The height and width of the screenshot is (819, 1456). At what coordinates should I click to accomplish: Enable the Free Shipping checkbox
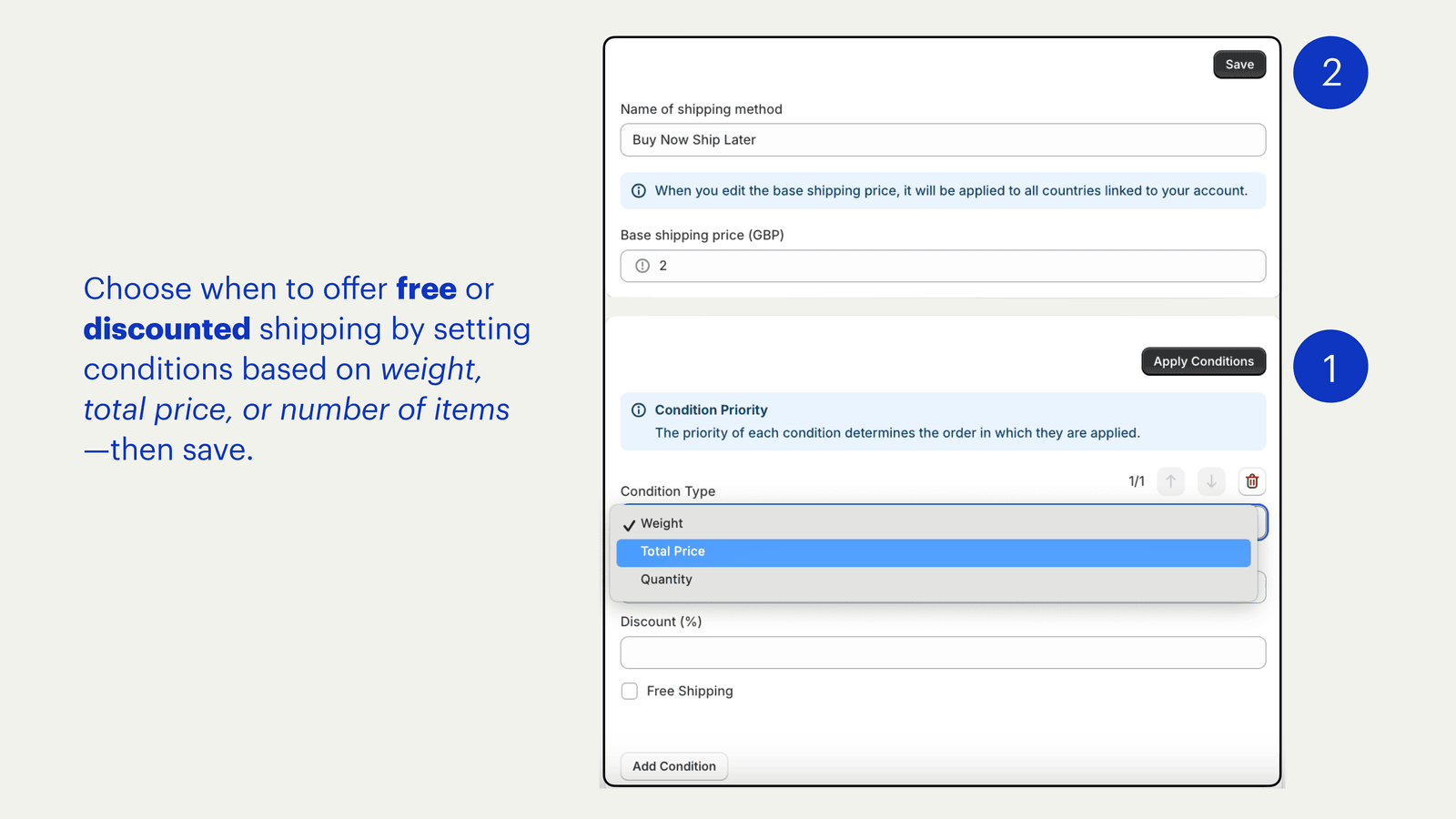point(630,692)
